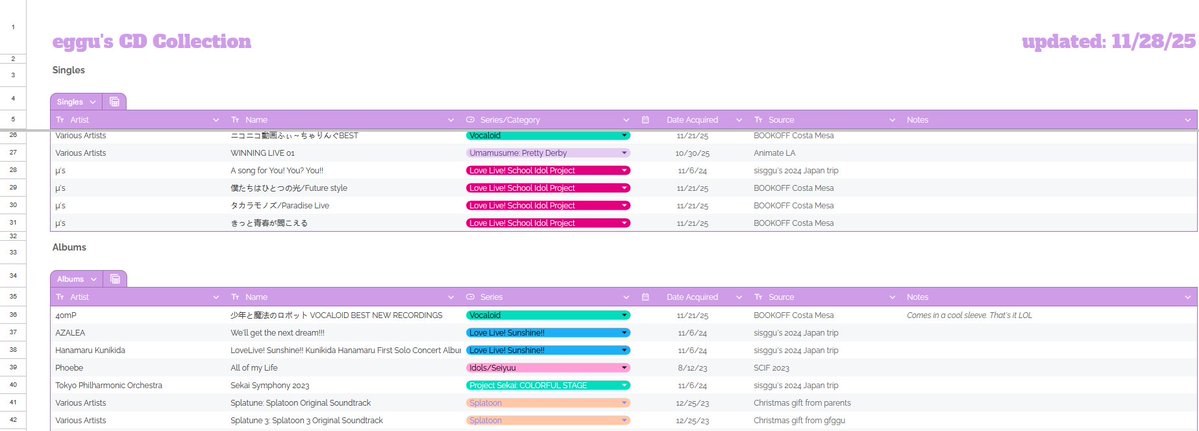The width and height of the screenshot is (1199, 431).
Task: Click the calendar icon of Albums Date Acquired column
Action: (x=645, y=297)
